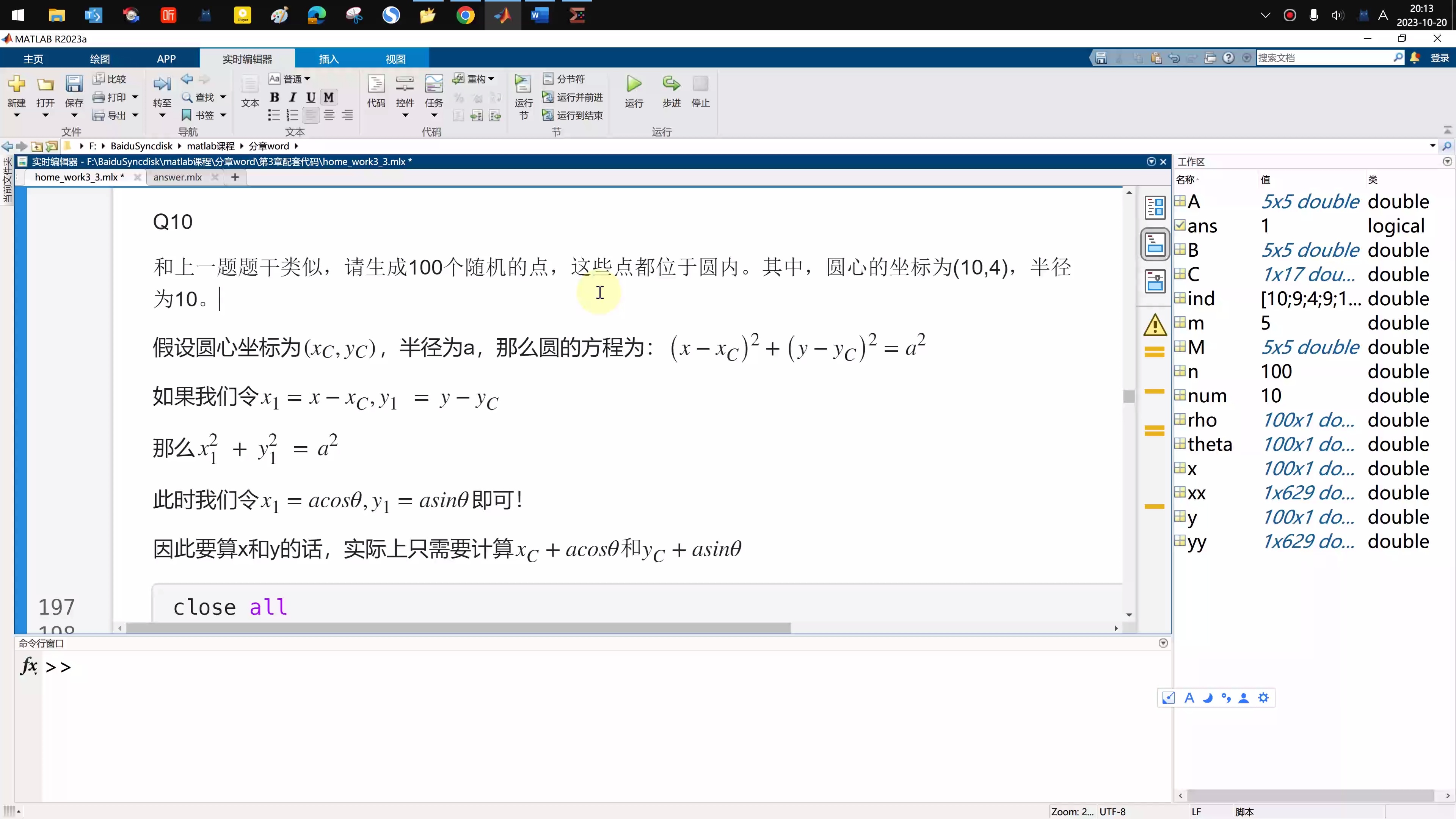Set left text alignment

[310, 115]
